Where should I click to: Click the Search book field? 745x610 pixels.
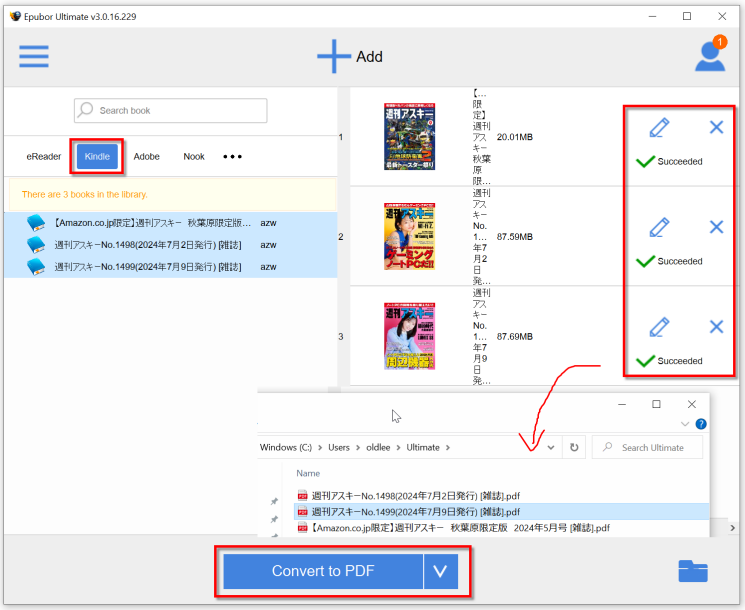point(171,111)
